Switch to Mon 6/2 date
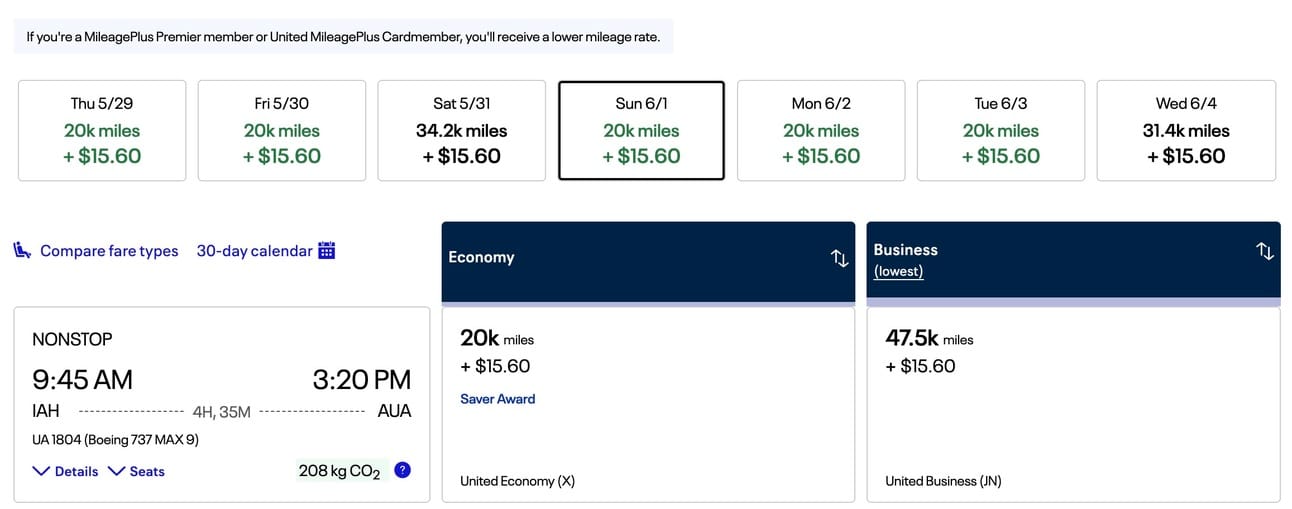Viewport: 1292px width, 509px height. tap(821, 131)
